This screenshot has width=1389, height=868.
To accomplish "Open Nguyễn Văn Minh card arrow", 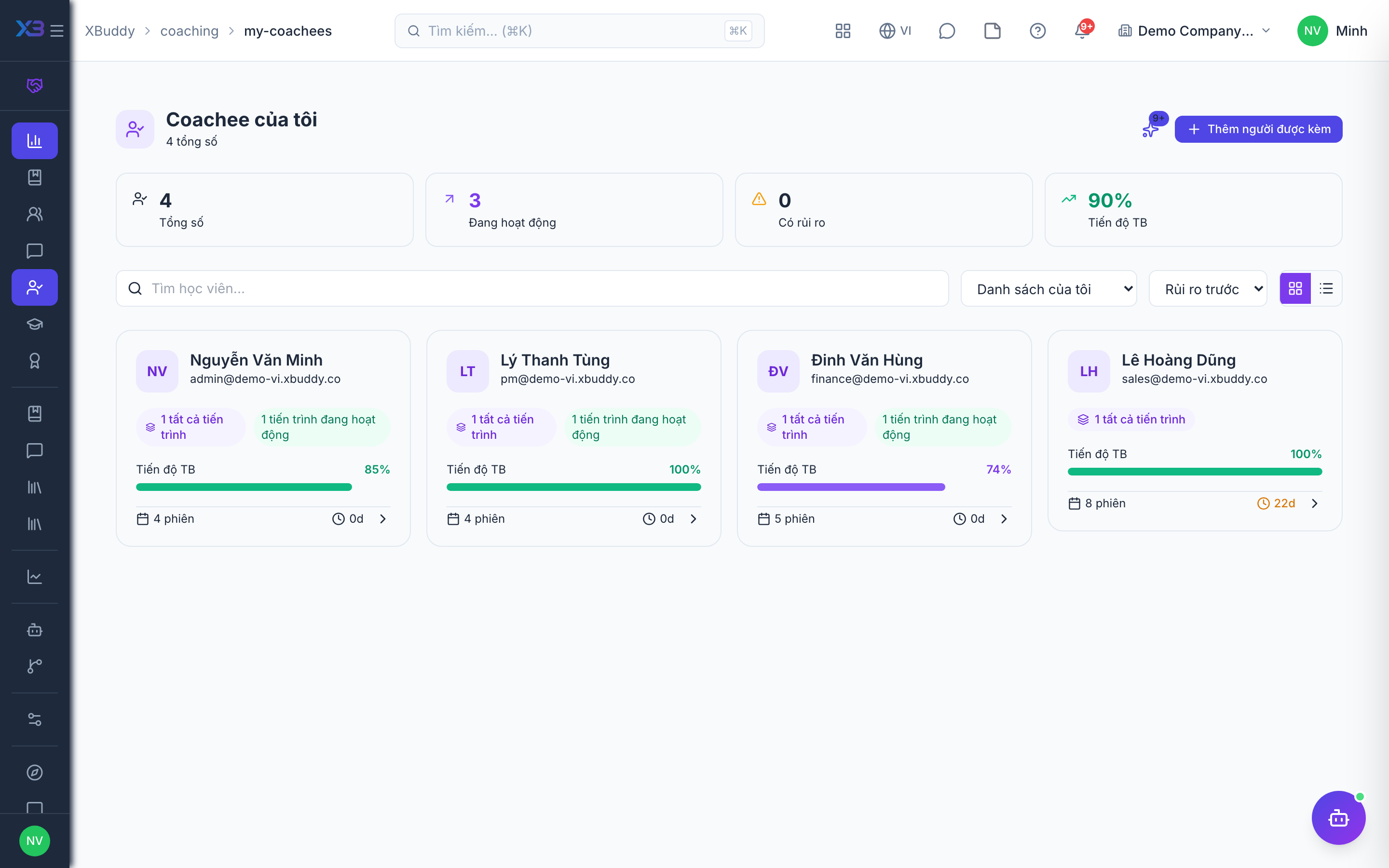I will 383,519.
